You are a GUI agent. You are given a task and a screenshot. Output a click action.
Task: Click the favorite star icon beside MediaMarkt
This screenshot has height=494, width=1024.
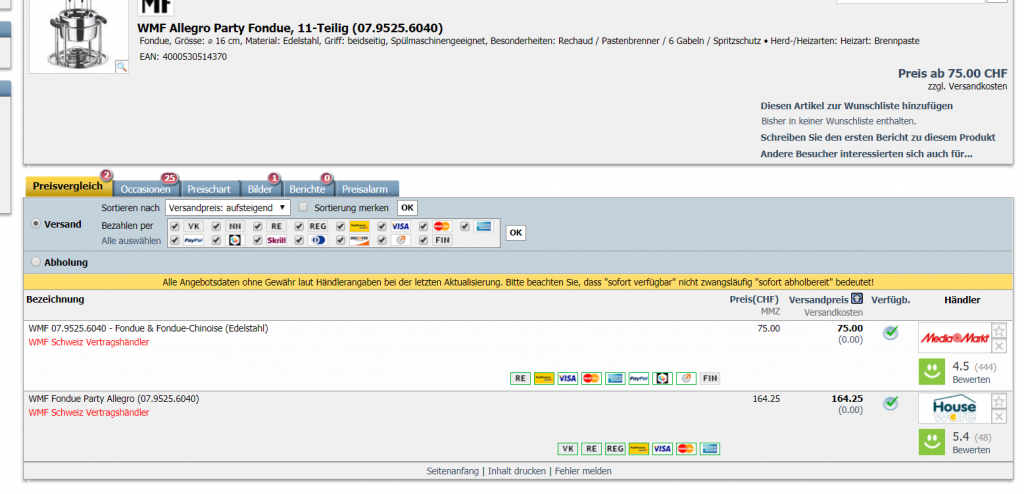coord(998,331)
